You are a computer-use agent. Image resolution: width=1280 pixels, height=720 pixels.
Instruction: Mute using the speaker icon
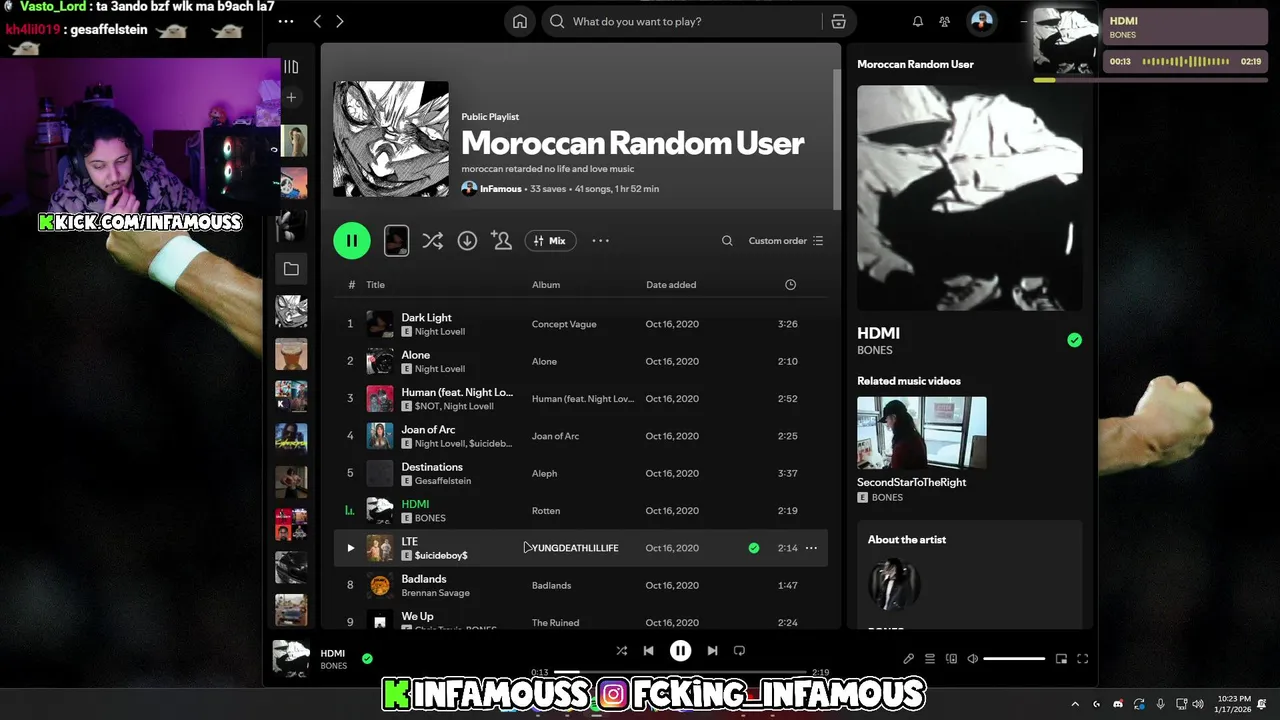[x=973, y=659]
